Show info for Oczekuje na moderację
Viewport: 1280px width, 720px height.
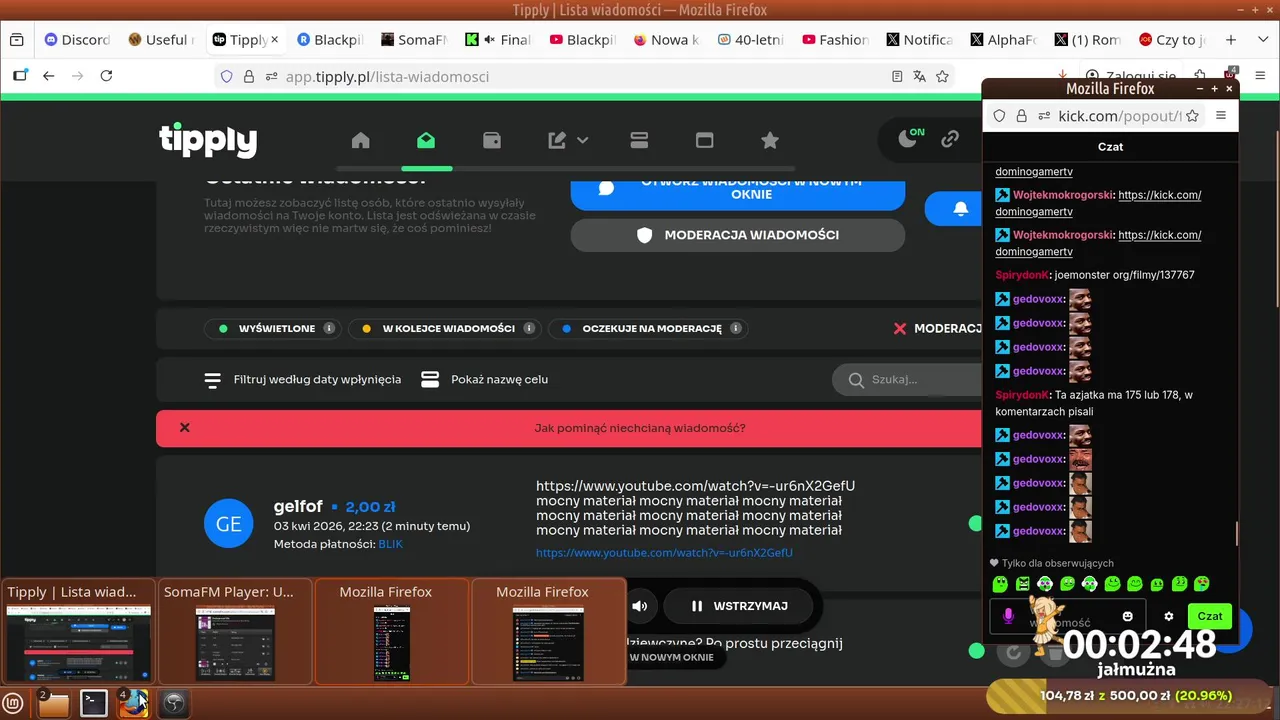[x=736, y=328]
